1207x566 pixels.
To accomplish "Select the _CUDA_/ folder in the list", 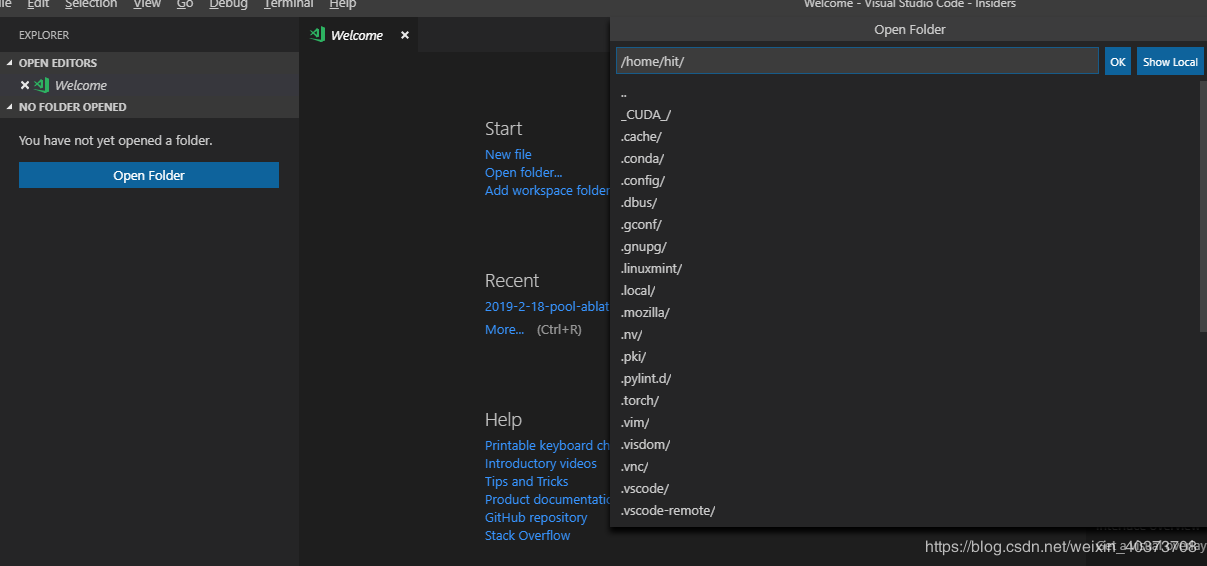I will (646, 115).
